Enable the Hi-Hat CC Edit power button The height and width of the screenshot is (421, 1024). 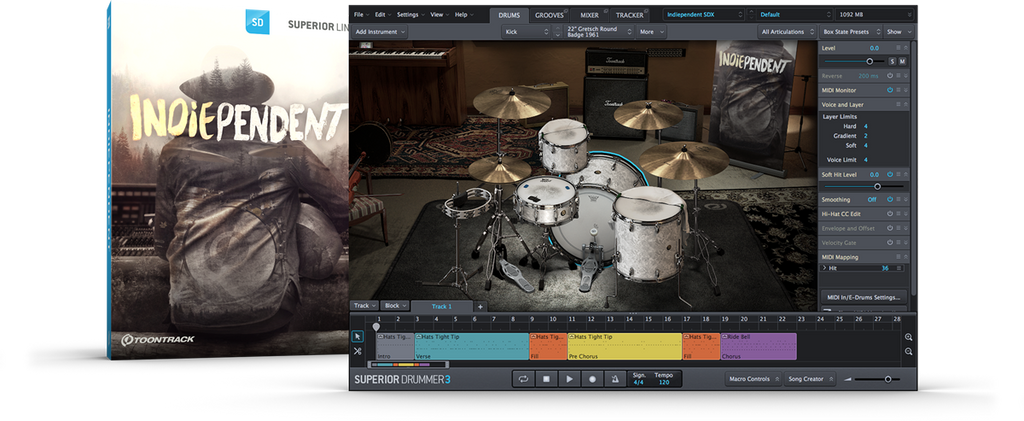889,213
